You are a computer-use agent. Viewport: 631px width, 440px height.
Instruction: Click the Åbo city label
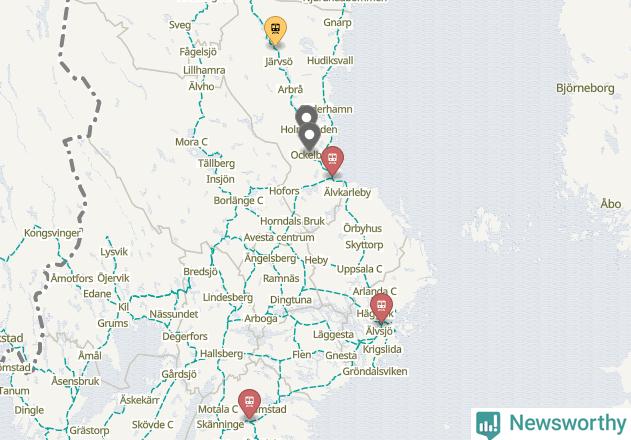(610, 204)
